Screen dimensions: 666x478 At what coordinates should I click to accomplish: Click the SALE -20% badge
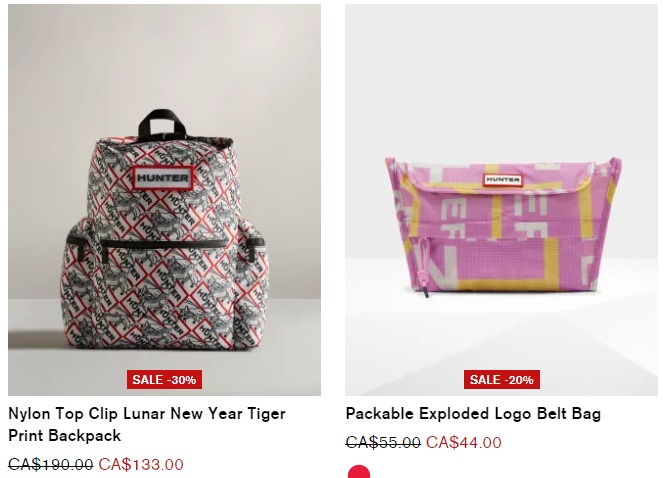(x=502, y=379)
